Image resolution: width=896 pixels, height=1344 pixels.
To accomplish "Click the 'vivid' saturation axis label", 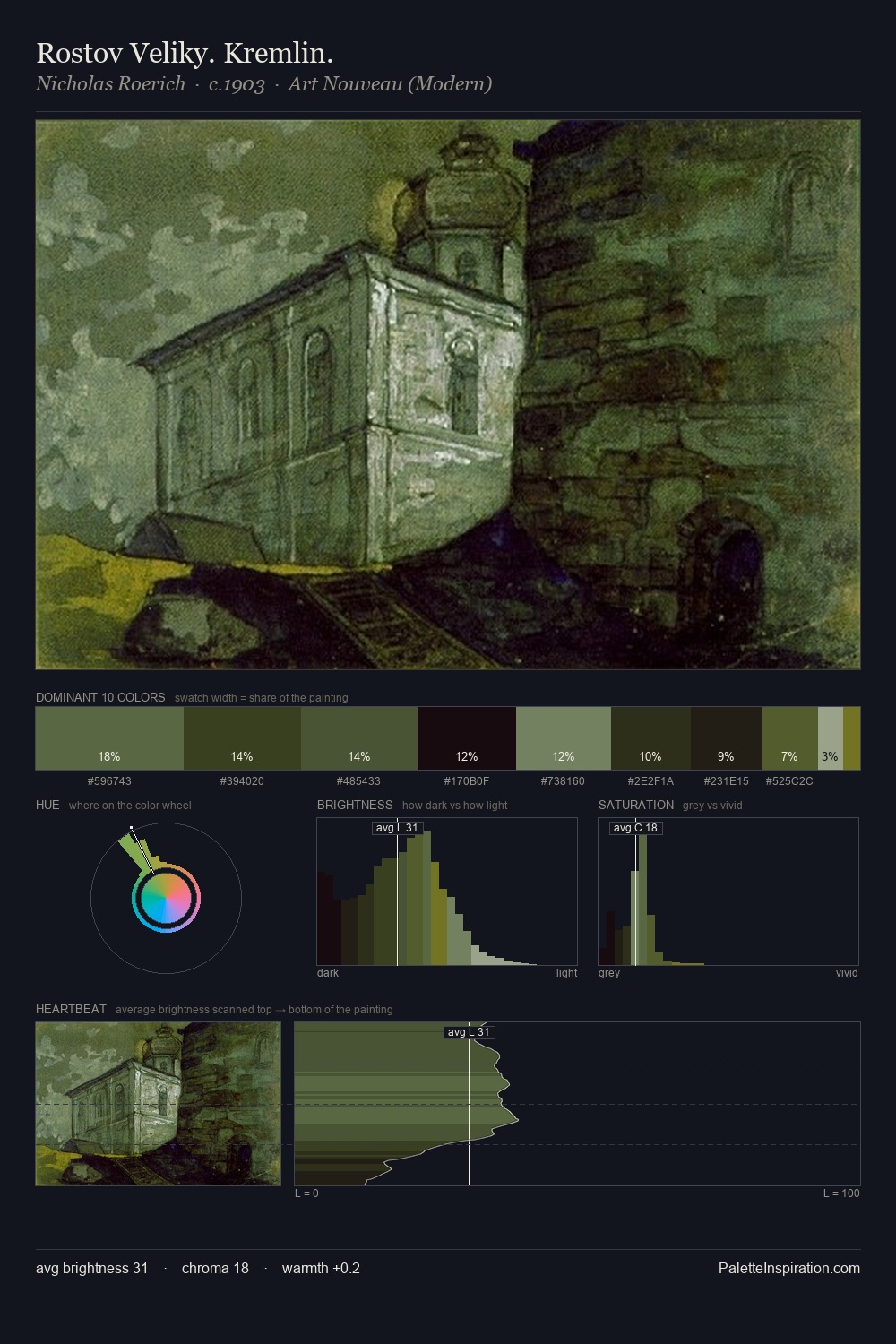I will (847, 973).
